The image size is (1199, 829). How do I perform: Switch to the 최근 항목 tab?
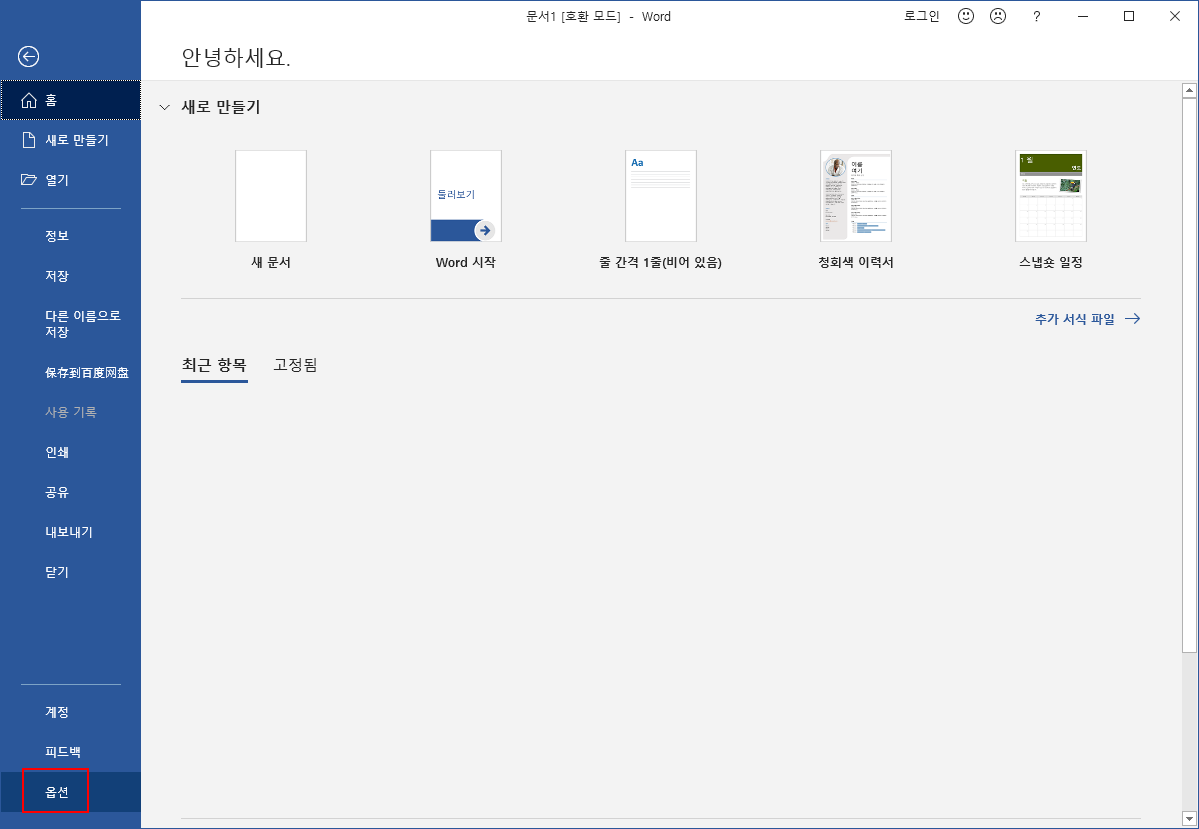[x=214, y=365]
